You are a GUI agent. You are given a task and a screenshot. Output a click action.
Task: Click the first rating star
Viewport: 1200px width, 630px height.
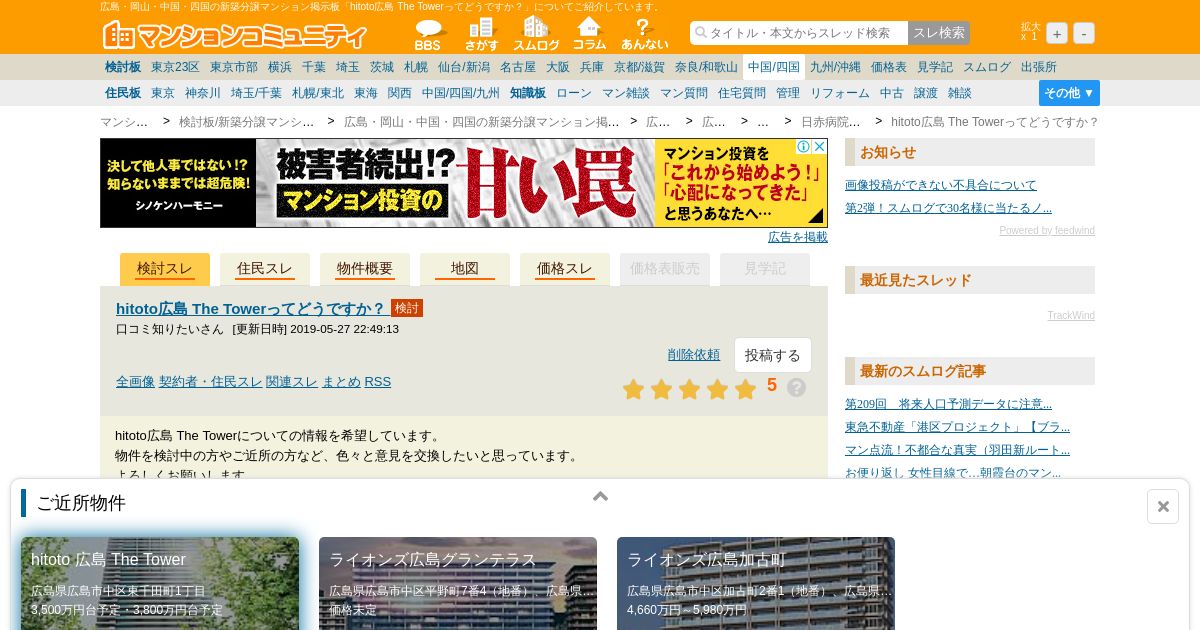[x=633, y=389]
